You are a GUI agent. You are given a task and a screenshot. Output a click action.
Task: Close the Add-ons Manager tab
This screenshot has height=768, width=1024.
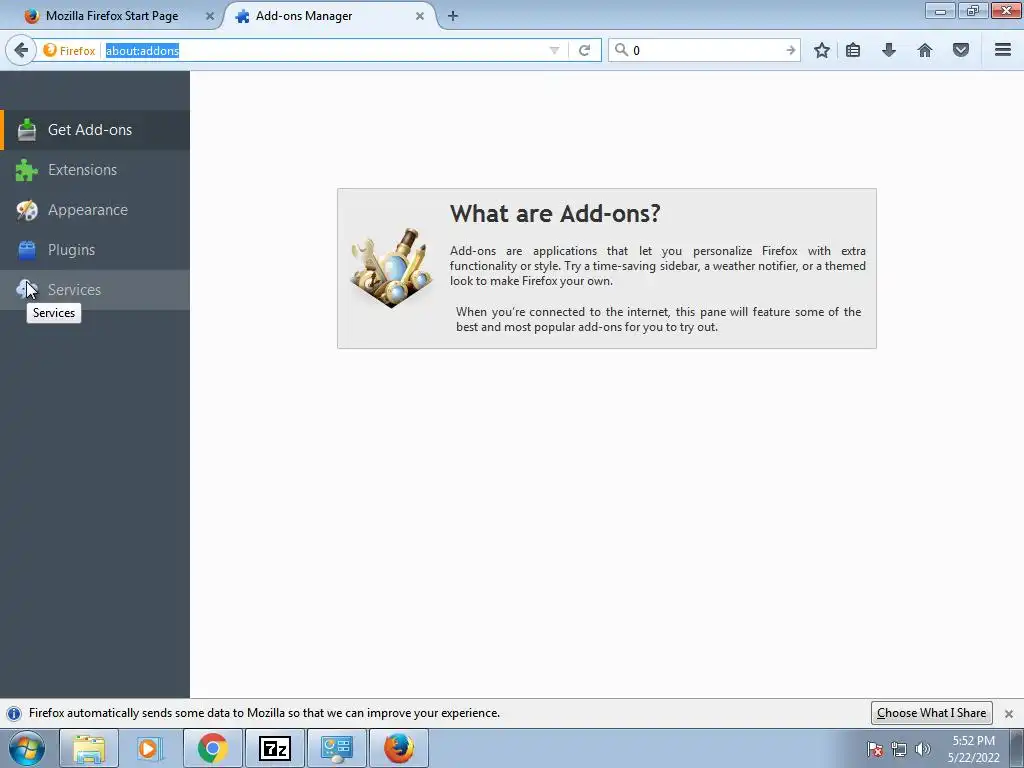(x=420, y=16)
